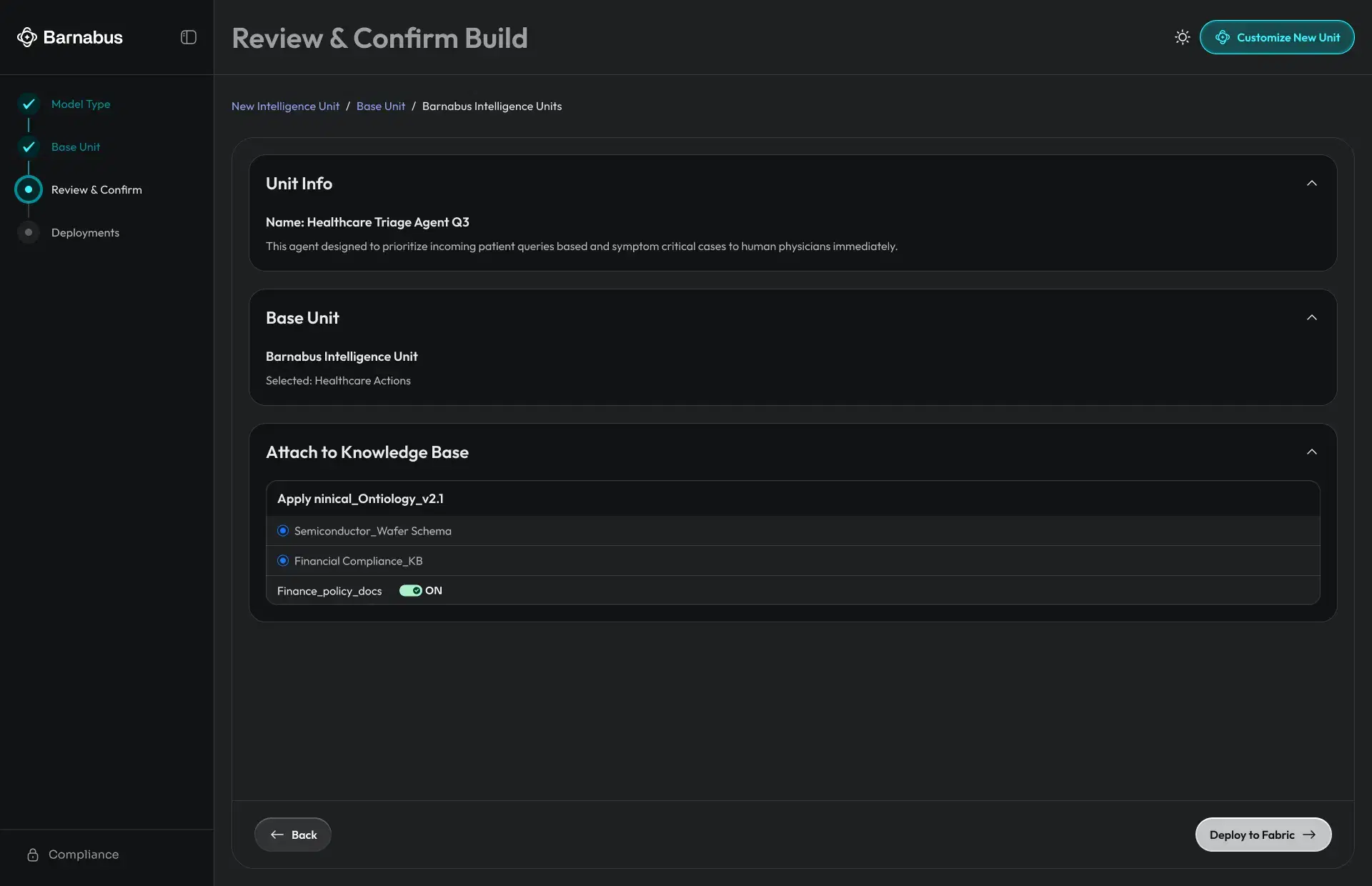The height and width of the screenshot is (886, 1372).
Task: Turn off the Finance_policy_docs toggle
Action: (410, 591)
